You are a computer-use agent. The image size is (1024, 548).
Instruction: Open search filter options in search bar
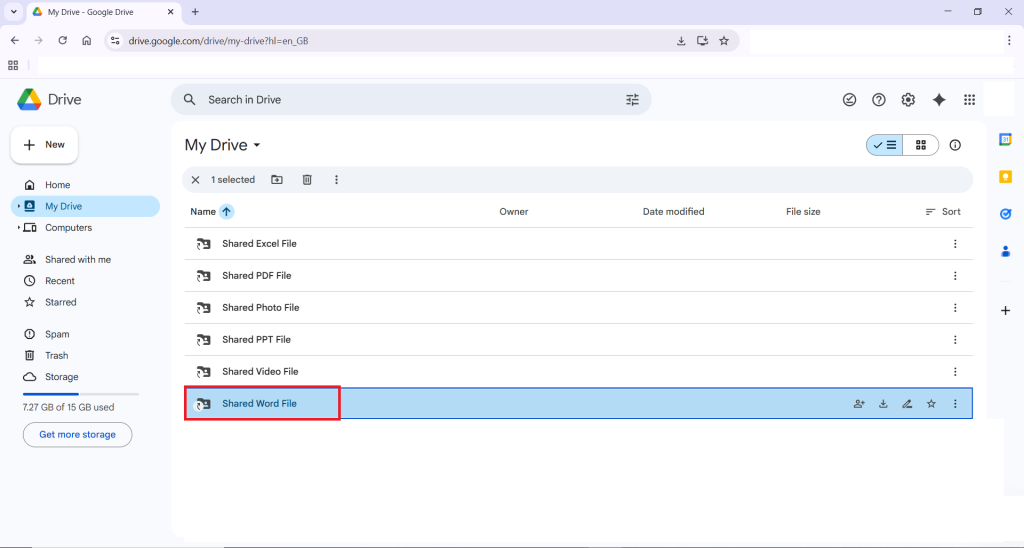[x=632, y=100]
